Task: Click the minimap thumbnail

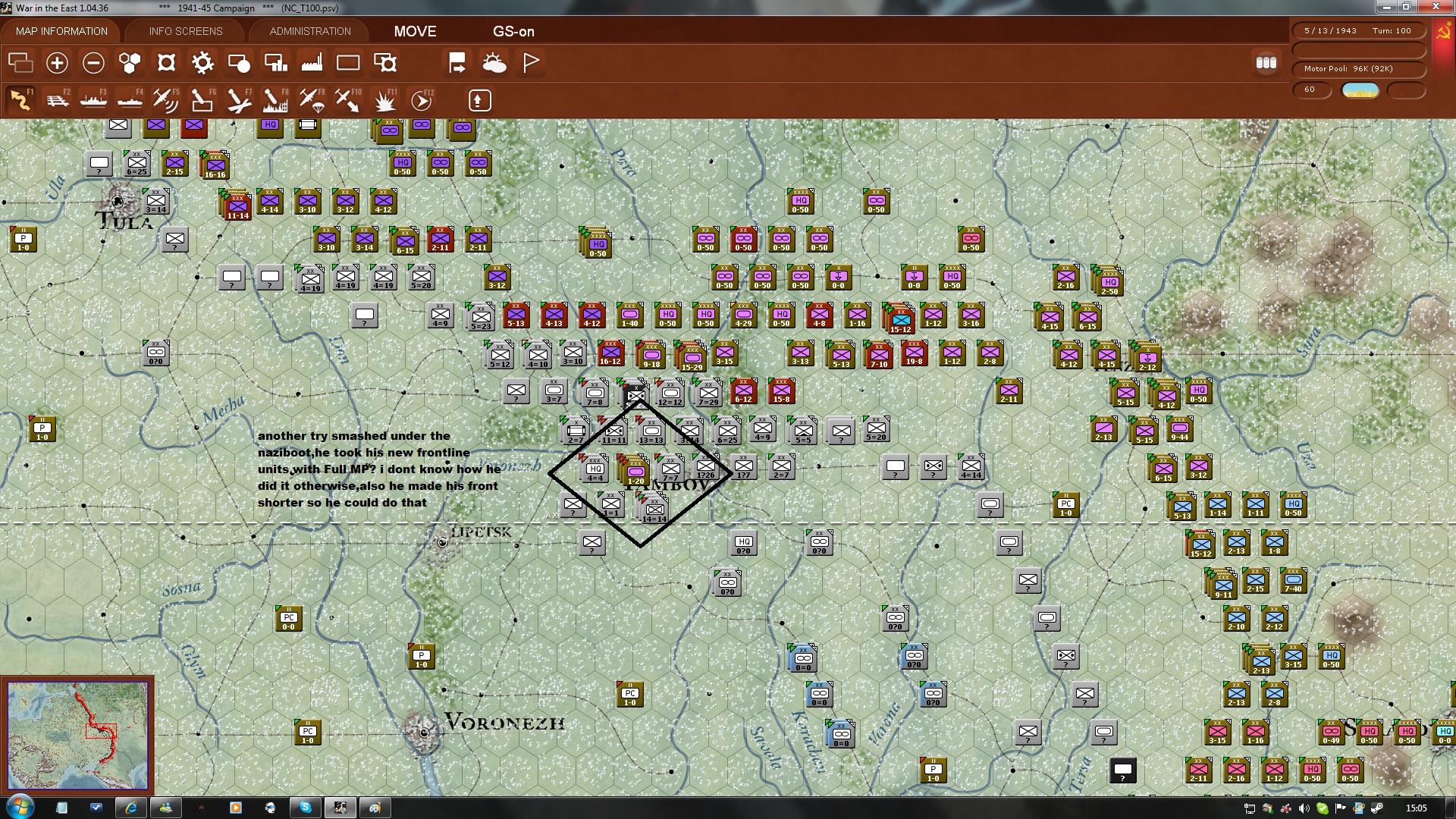Action: [x=77, y=734]
